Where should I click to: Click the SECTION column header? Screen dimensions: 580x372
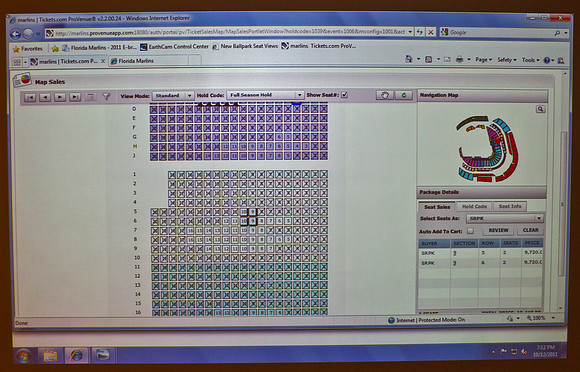point(464,243)
